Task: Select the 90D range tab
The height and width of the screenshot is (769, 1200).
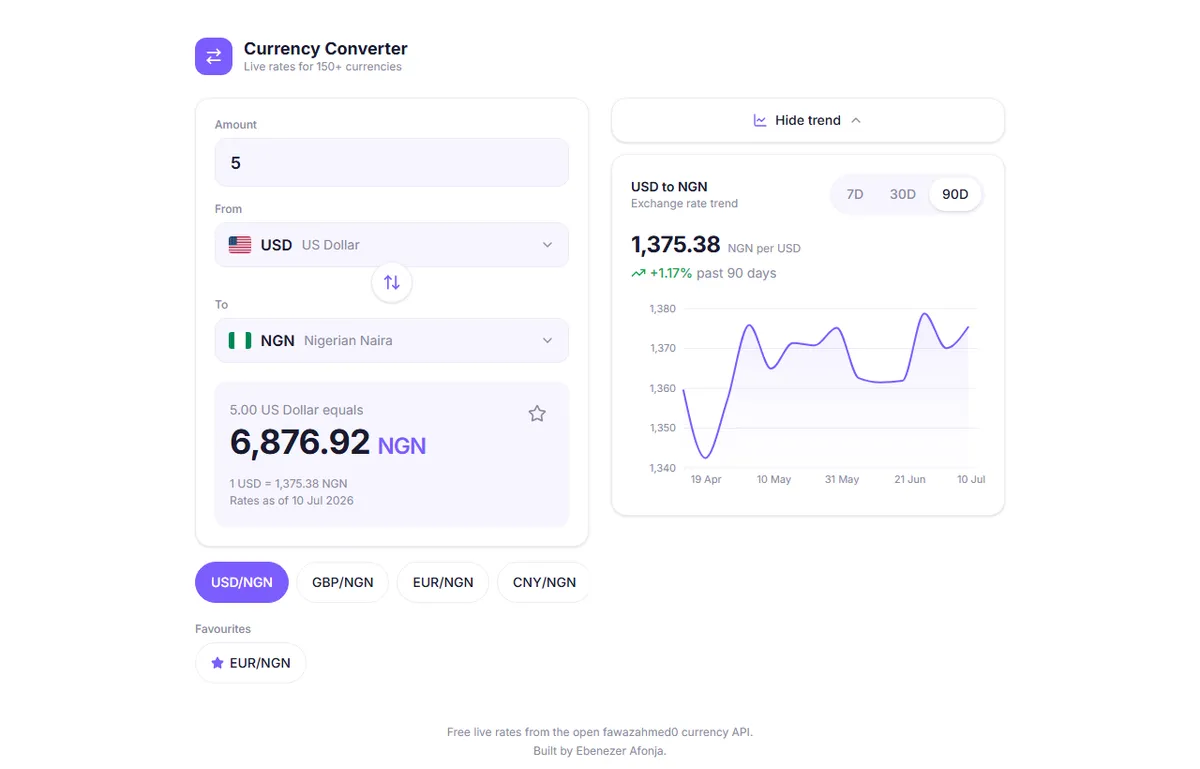Action: point(956,194)
